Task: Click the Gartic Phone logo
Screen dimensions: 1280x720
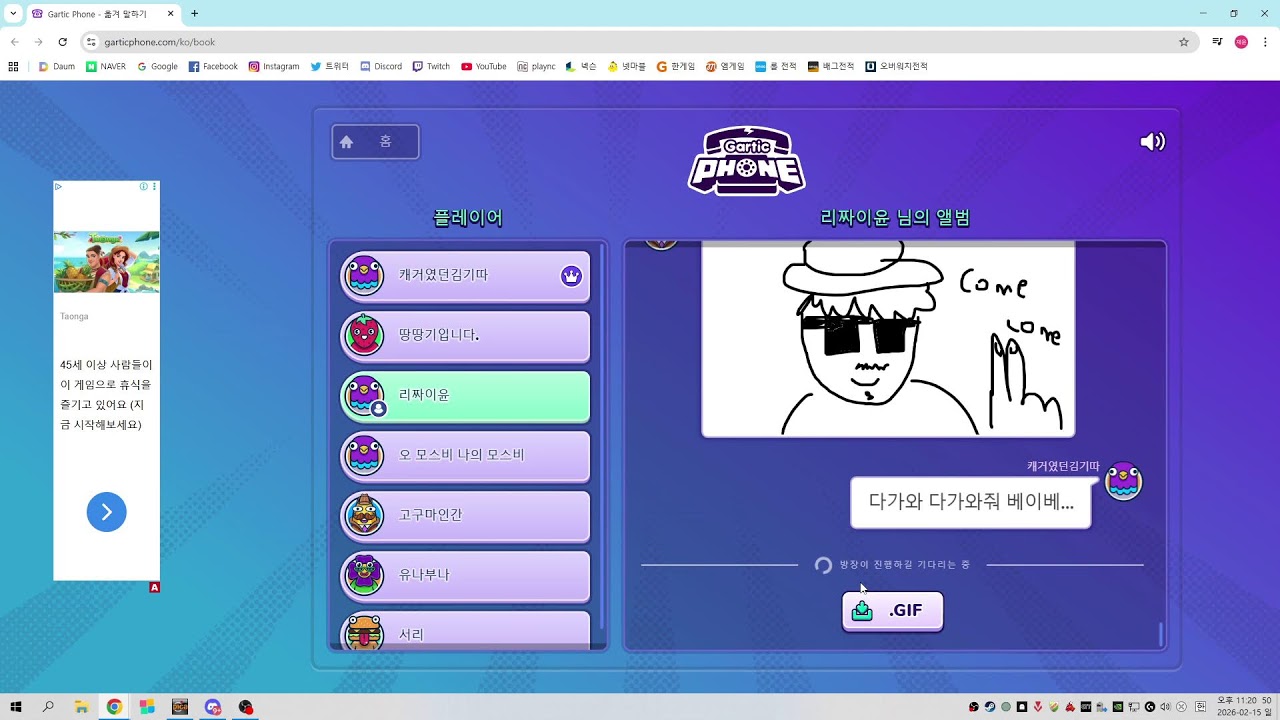Action: point(746,160)
